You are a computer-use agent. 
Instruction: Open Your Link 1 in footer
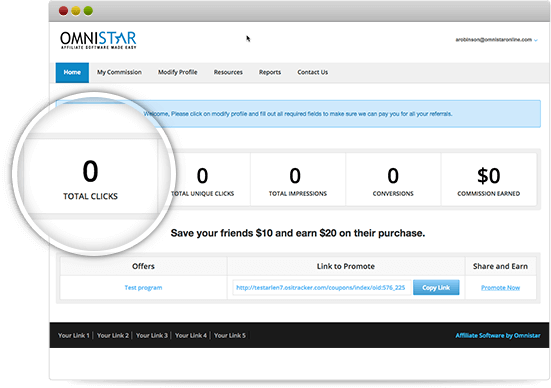click(73, 335)
